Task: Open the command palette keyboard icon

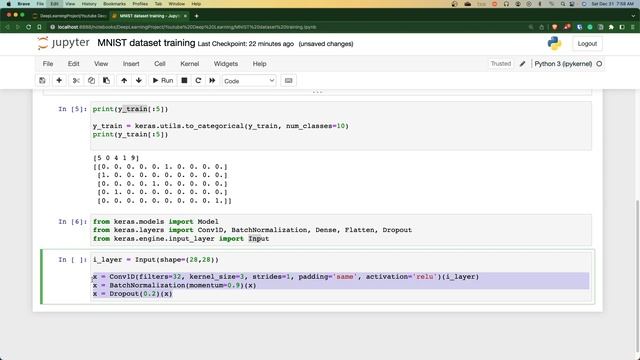Action: tap(289, 80)
